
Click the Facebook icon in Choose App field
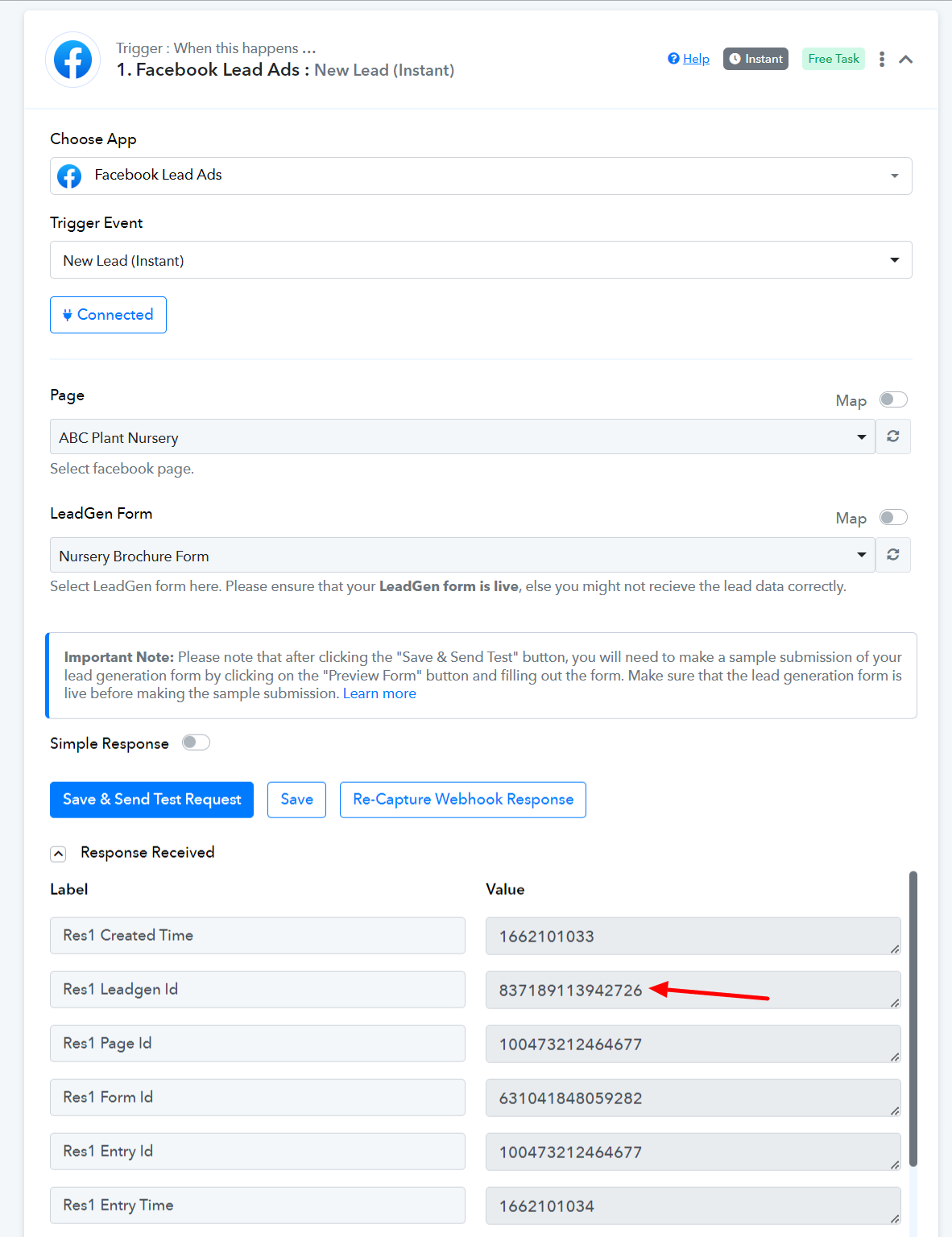[x=70, y=176]
